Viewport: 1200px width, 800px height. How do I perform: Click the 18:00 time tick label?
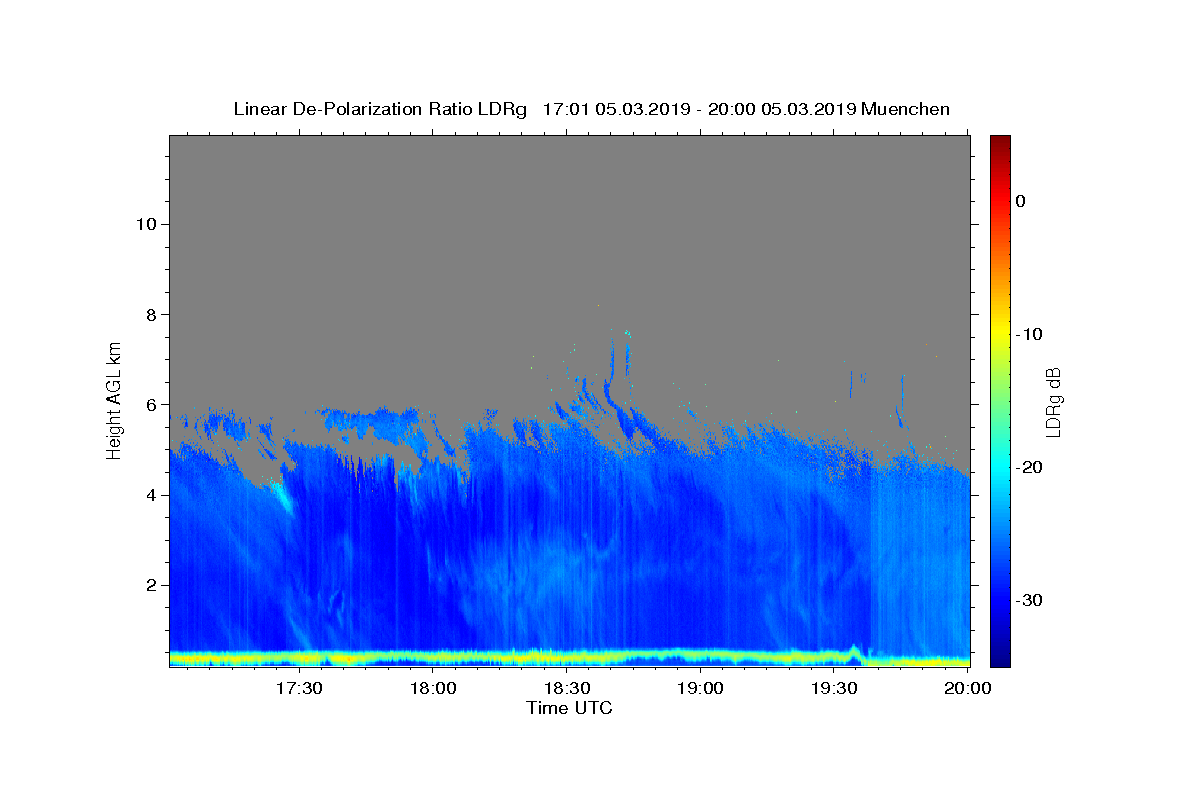tap(434, 688)
